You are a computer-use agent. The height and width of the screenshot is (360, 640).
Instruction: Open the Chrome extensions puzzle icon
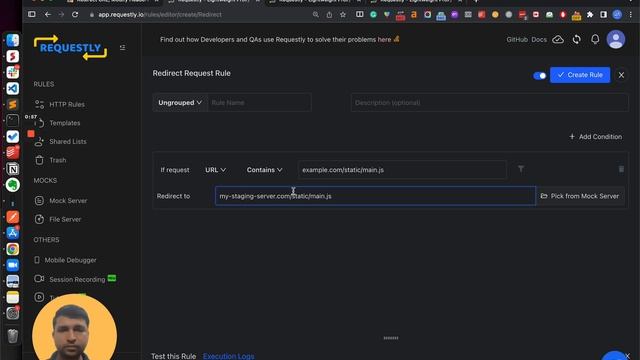point(590,15)
